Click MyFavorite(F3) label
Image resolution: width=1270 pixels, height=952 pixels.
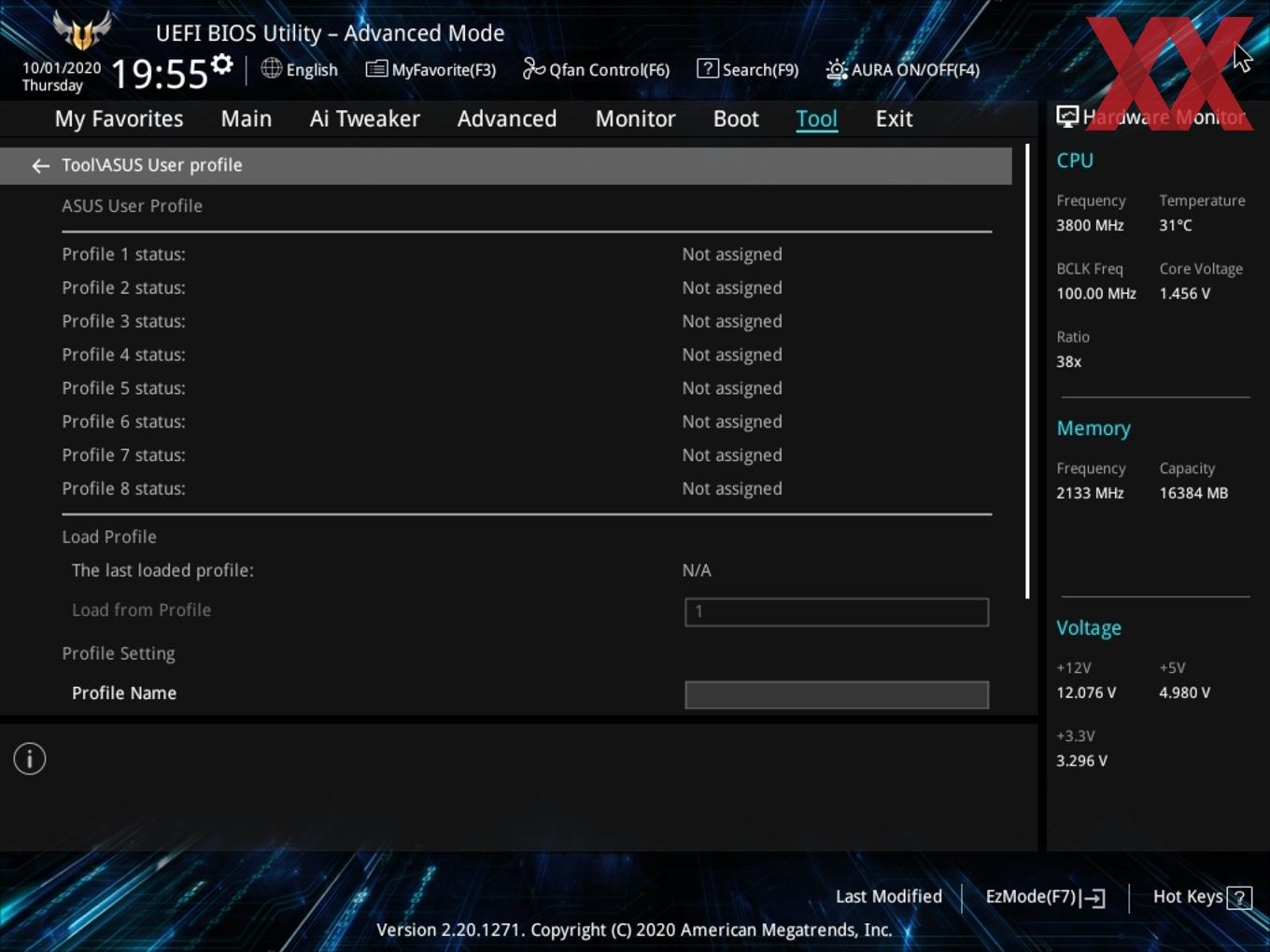click(x=444, y=70)
